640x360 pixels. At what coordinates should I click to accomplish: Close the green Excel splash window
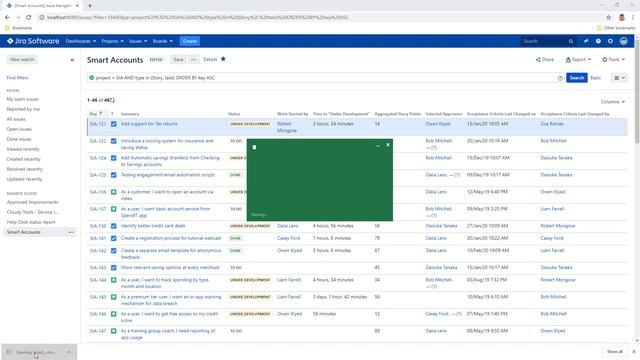click(x=388, y=145)
